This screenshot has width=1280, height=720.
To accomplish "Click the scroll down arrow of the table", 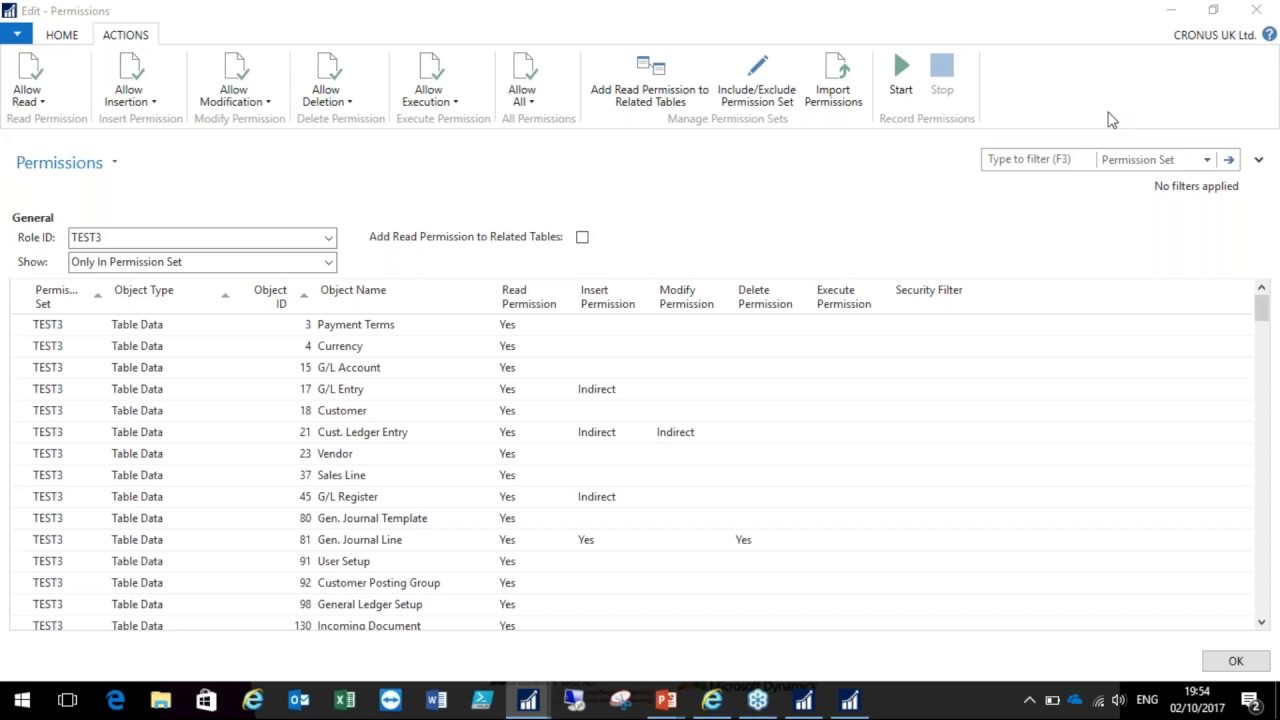I will (x=1261, y=622).
